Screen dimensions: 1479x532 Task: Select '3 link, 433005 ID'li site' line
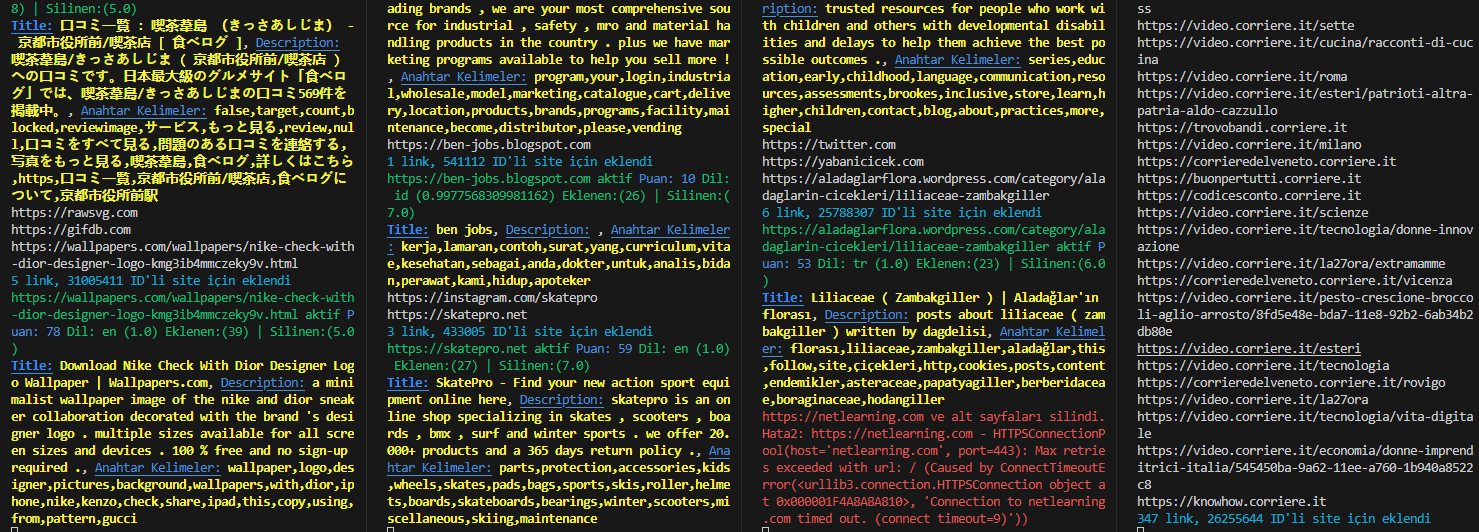pyautogui.click(x=520, y=331)
